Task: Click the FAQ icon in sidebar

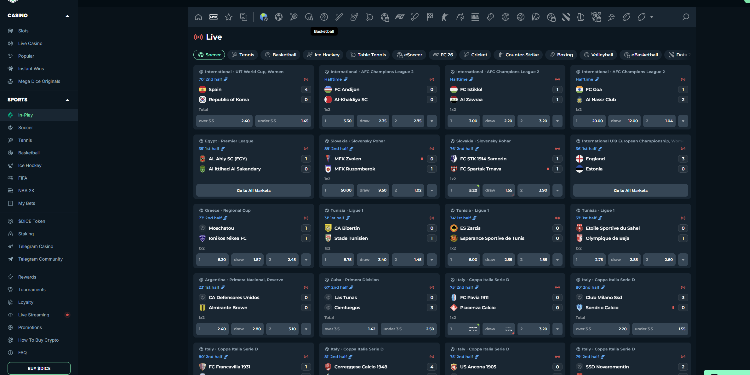Action: tap(11, 353)
